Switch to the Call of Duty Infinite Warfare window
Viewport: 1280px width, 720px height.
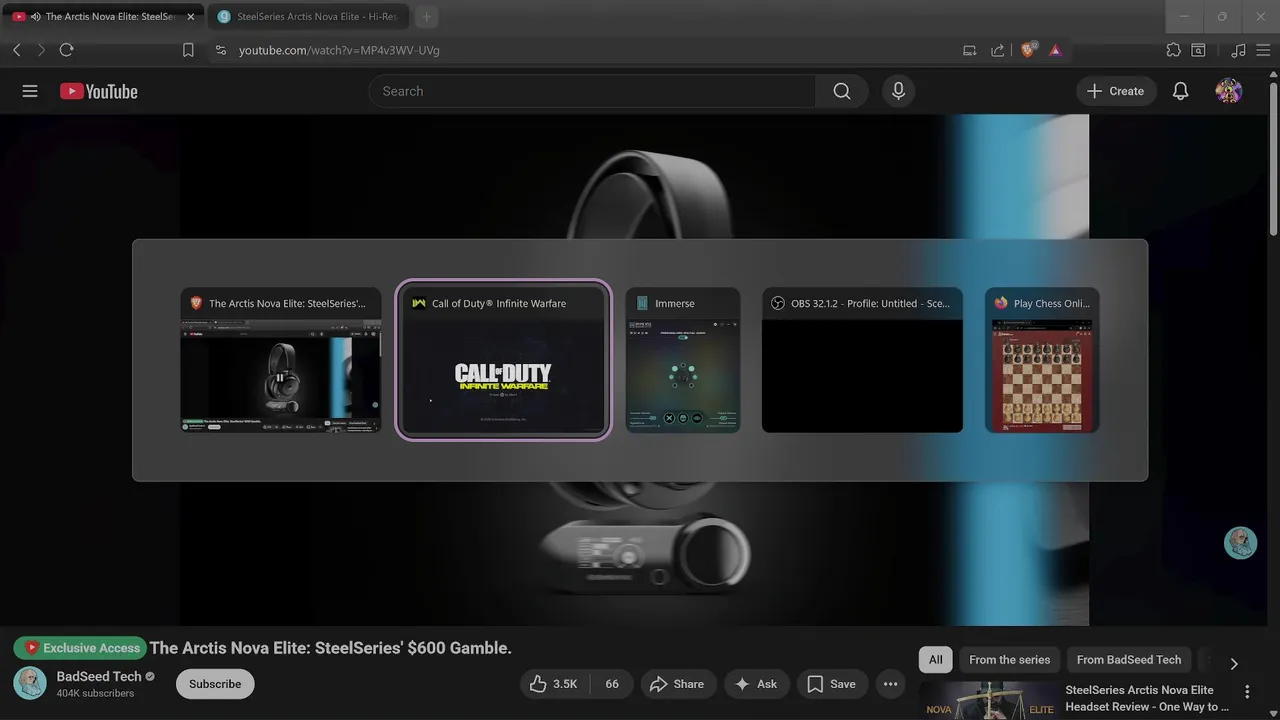pos(503,360)
